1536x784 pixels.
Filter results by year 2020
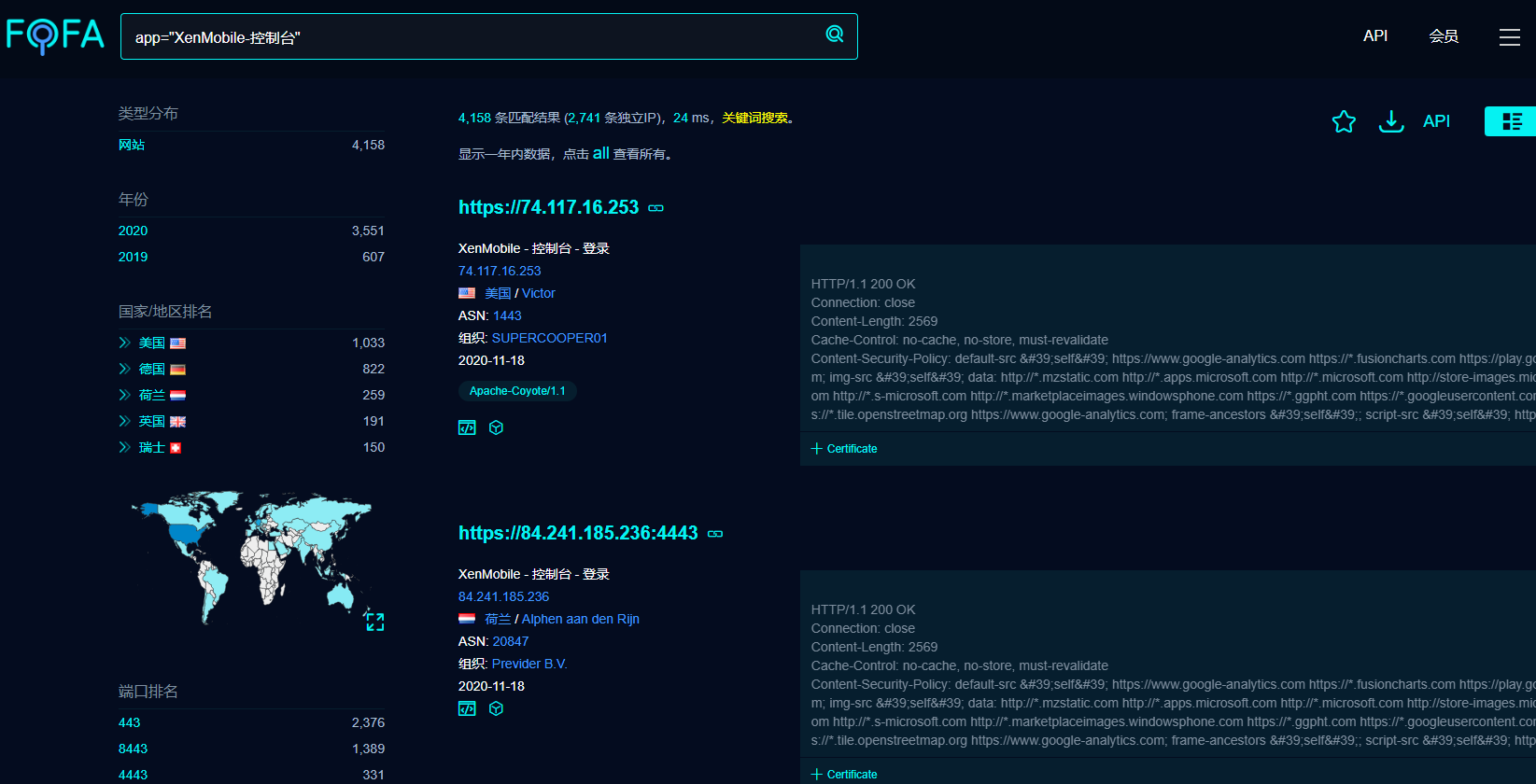pos(133,231)
